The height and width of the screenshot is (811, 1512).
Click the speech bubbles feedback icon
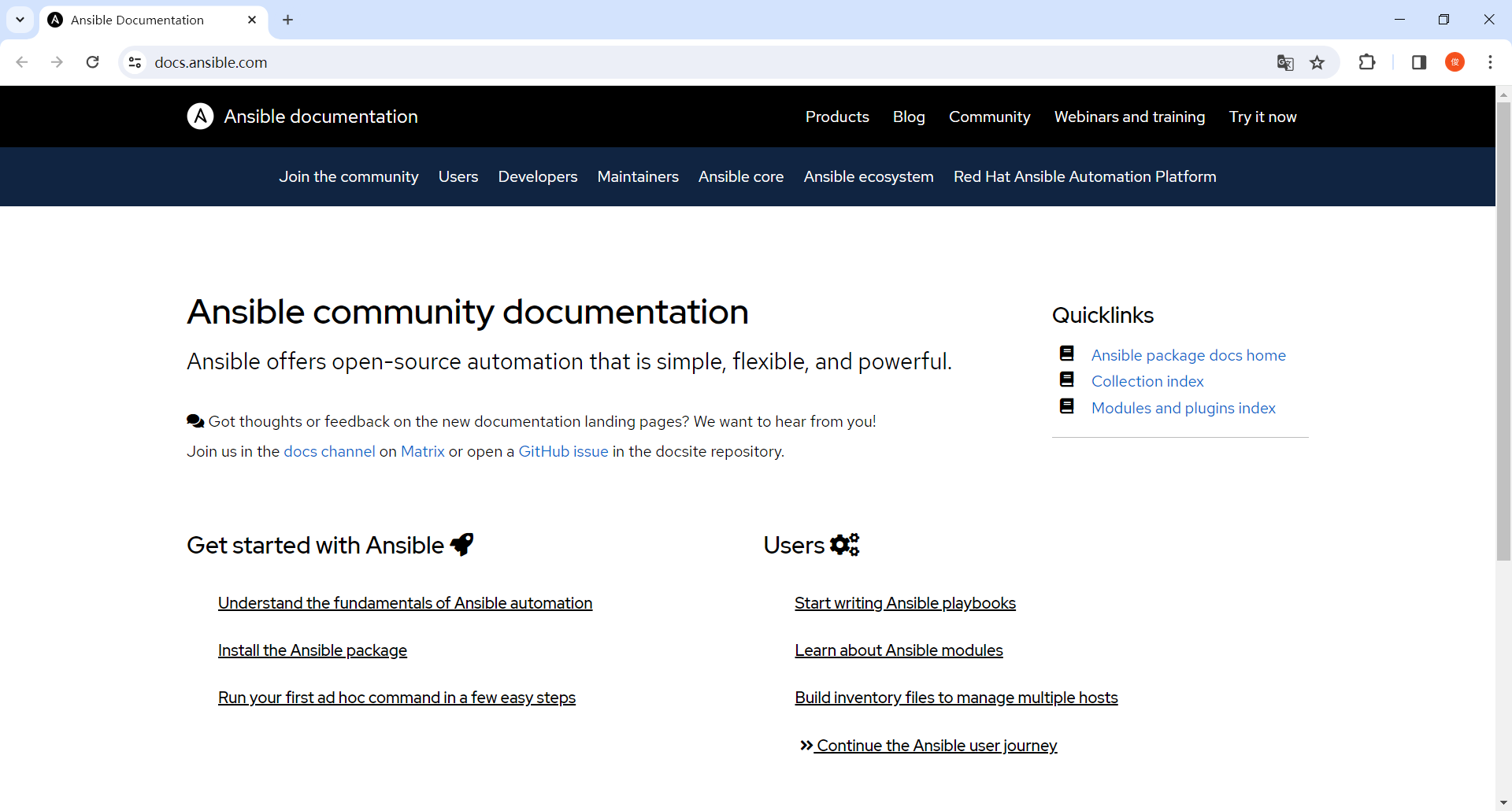click(x=195, y=421)
